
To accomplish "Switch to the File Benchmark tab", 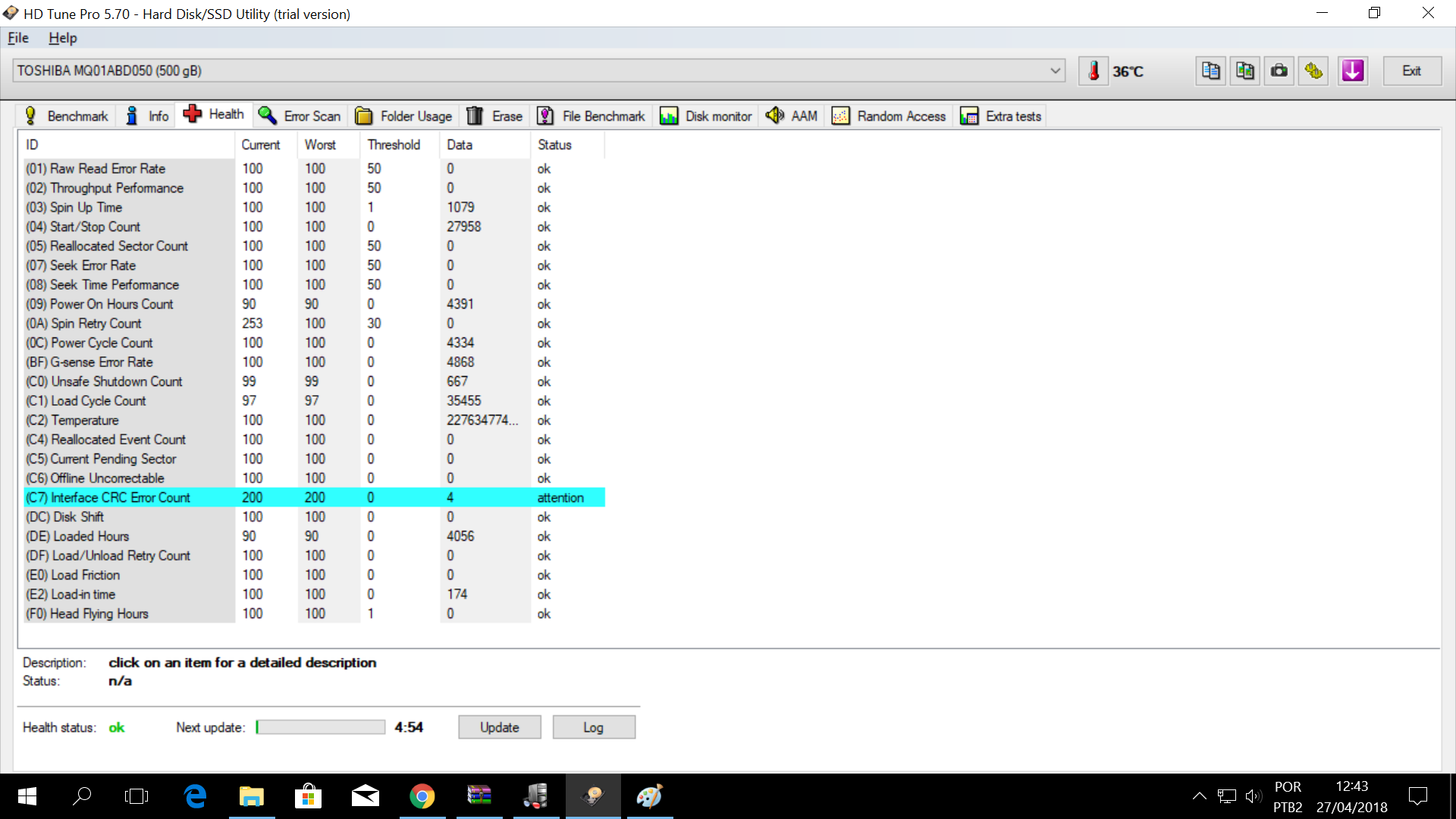I will pos(591,116).
